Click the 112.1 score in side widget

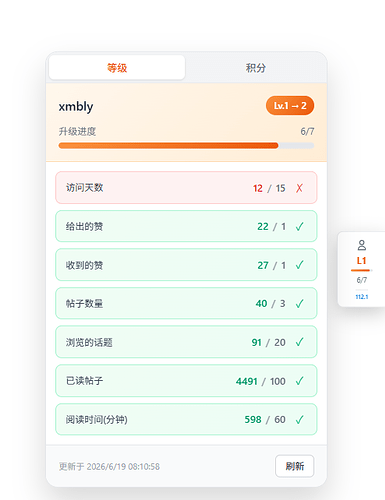pos(362,297)
